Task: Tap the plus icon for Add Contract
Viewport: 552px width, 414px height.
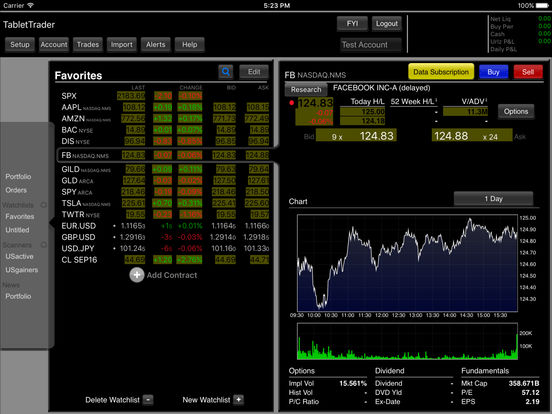Action: tap(137, 275)
